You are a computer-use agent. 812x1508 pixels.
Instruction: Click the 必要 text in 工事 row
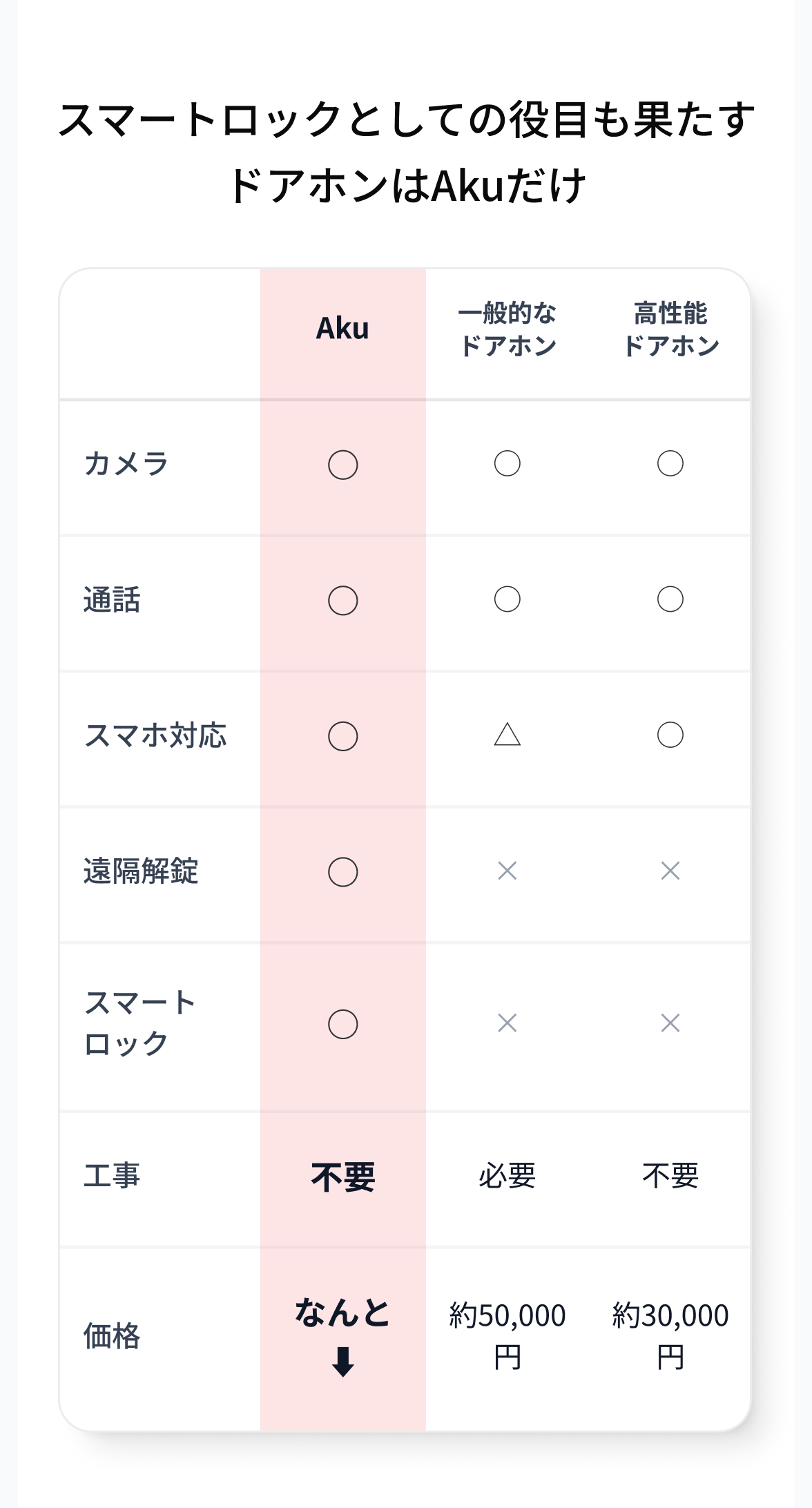point(507,1176)
